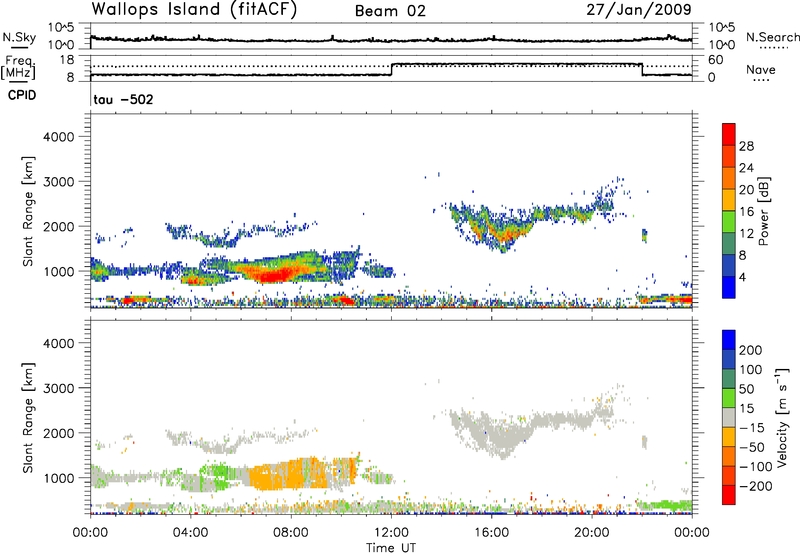Click the '28' power colorbar tick label

(x=746, y=146)
